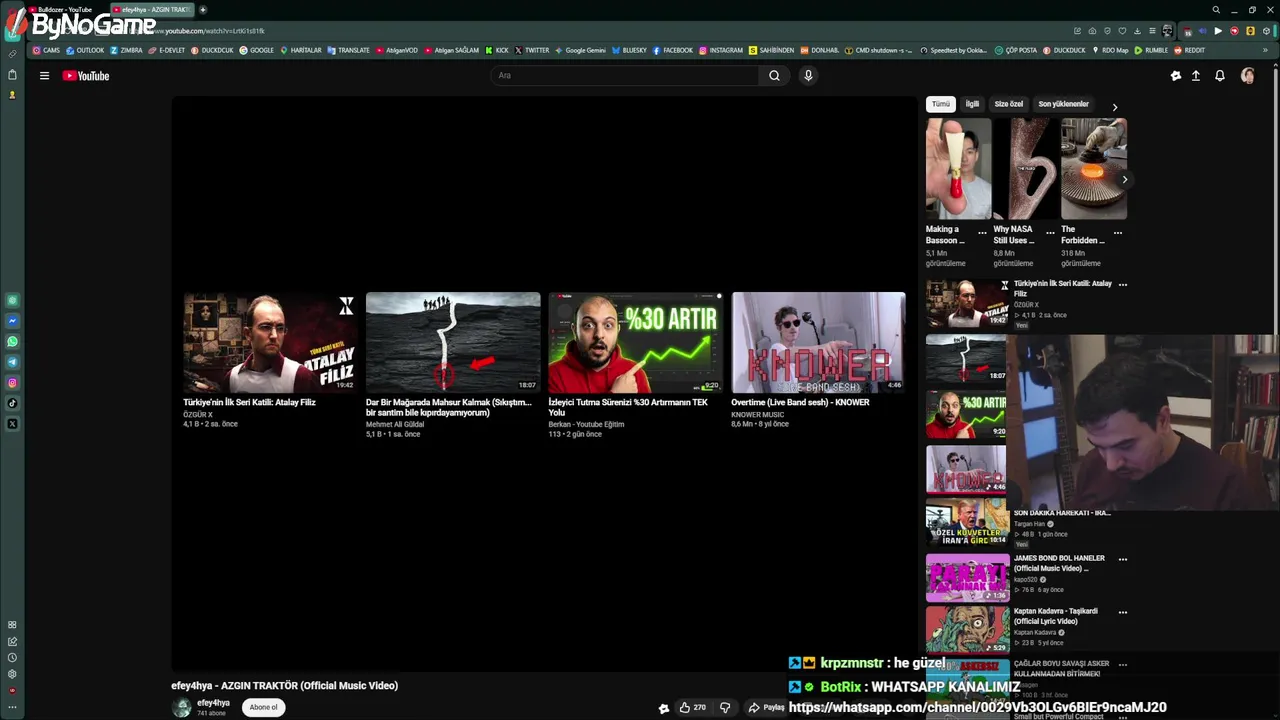Screen dimensions: 1280x720
Task: Select the 'Size özel' filter chip
Action: [1008, 104]
